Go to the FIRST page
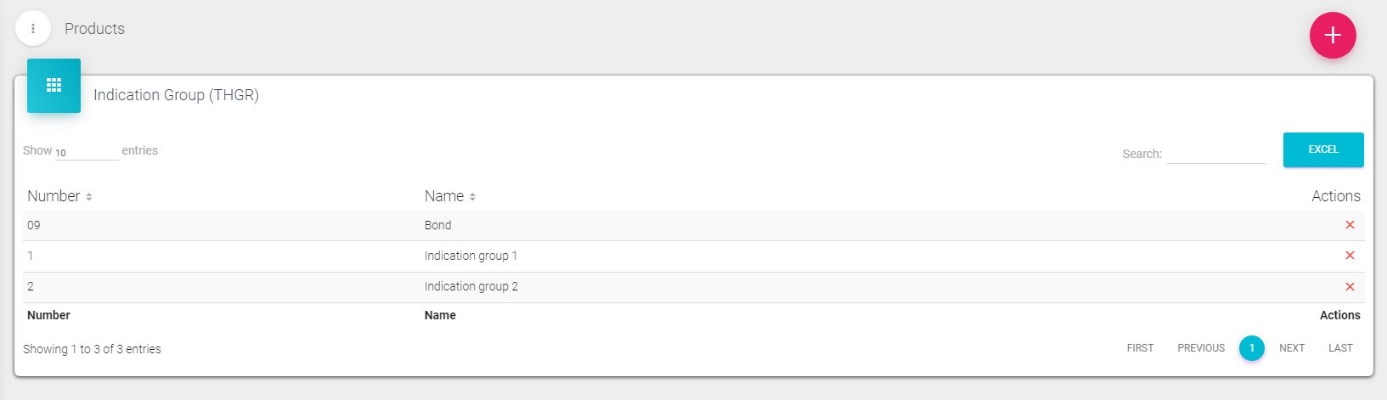 pos(1140,348)
